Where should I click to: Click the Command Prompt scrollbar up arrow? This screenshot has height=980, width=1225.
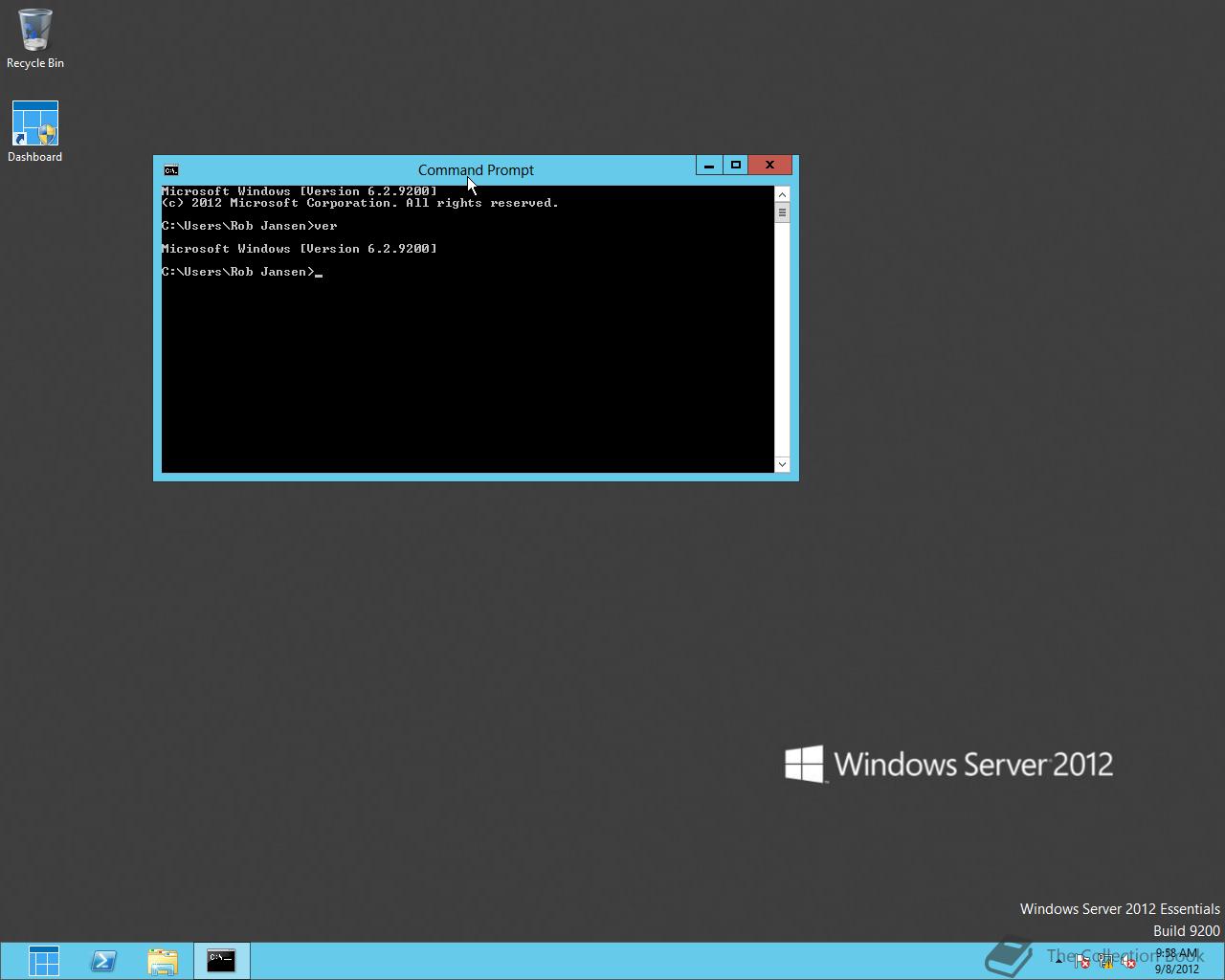(x=782, y=194)
